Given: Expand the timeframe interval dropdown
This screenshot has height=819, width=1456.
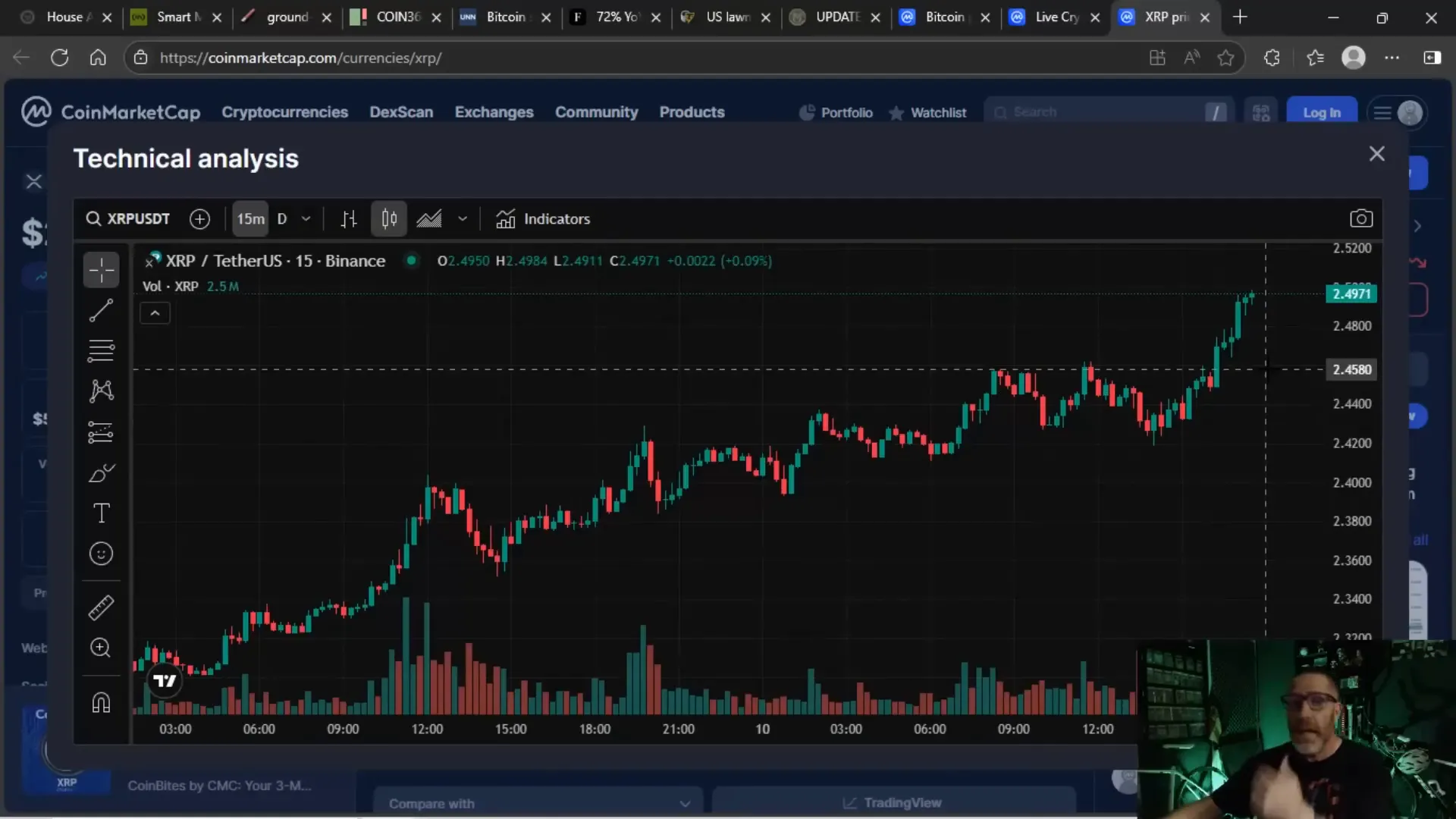Looking at the screenshot, I should point(306,219).
